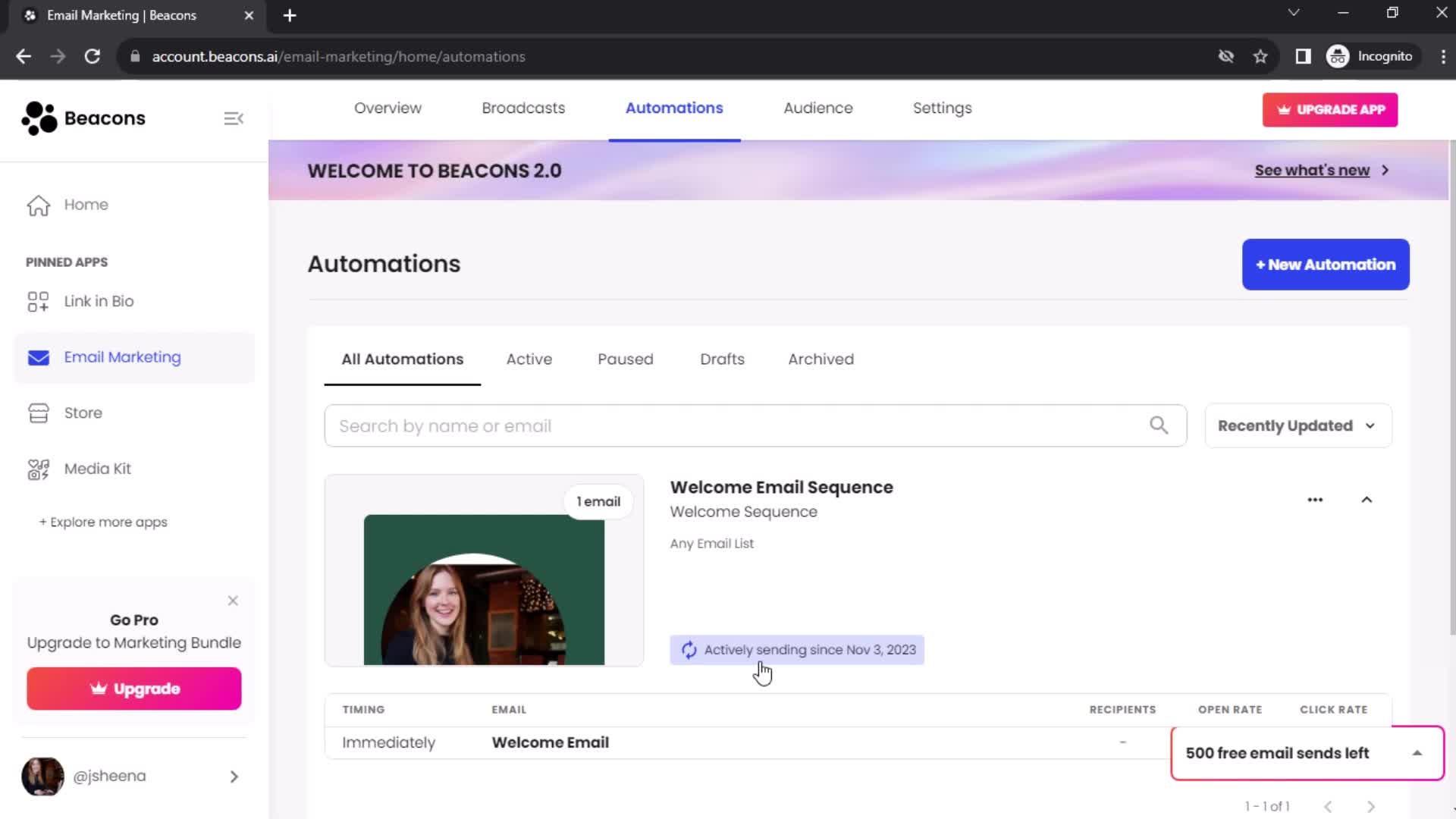
Task: Click the Upgrade button in sidebar
Action: tap(134, 689)
